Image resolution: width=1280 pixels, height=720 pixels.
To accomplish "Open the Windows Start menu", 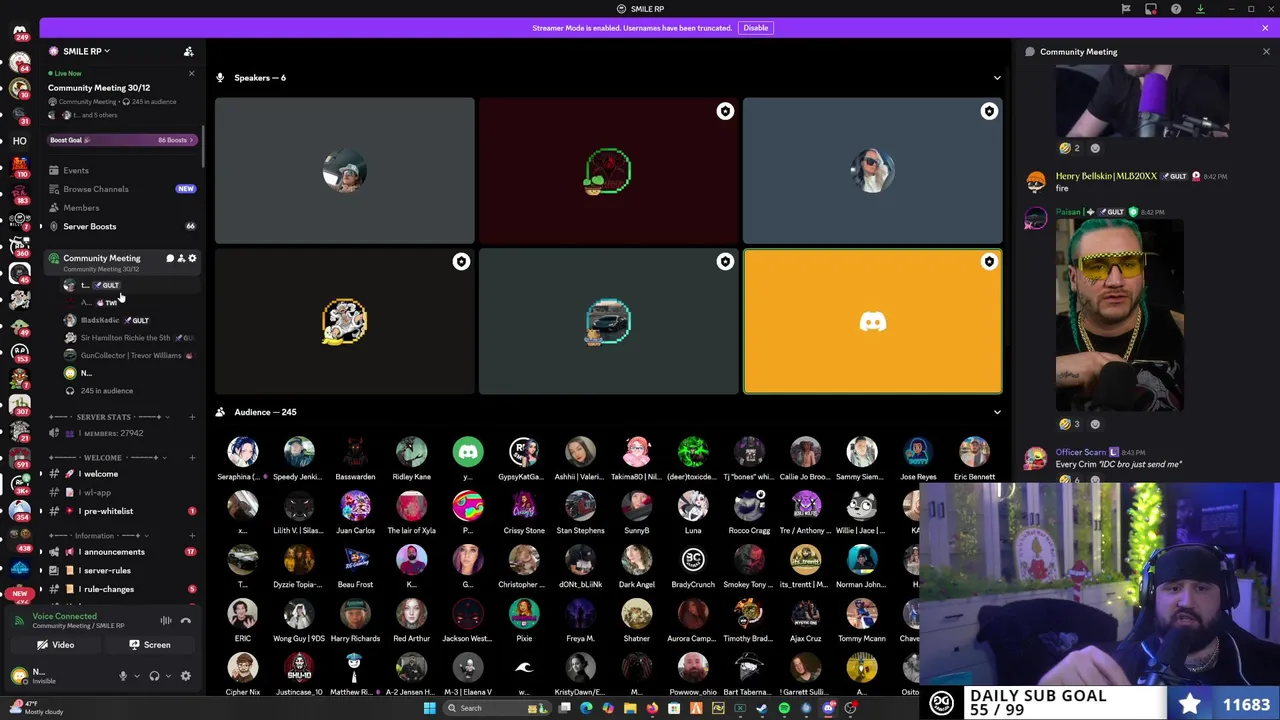I will tap(429, 708).
